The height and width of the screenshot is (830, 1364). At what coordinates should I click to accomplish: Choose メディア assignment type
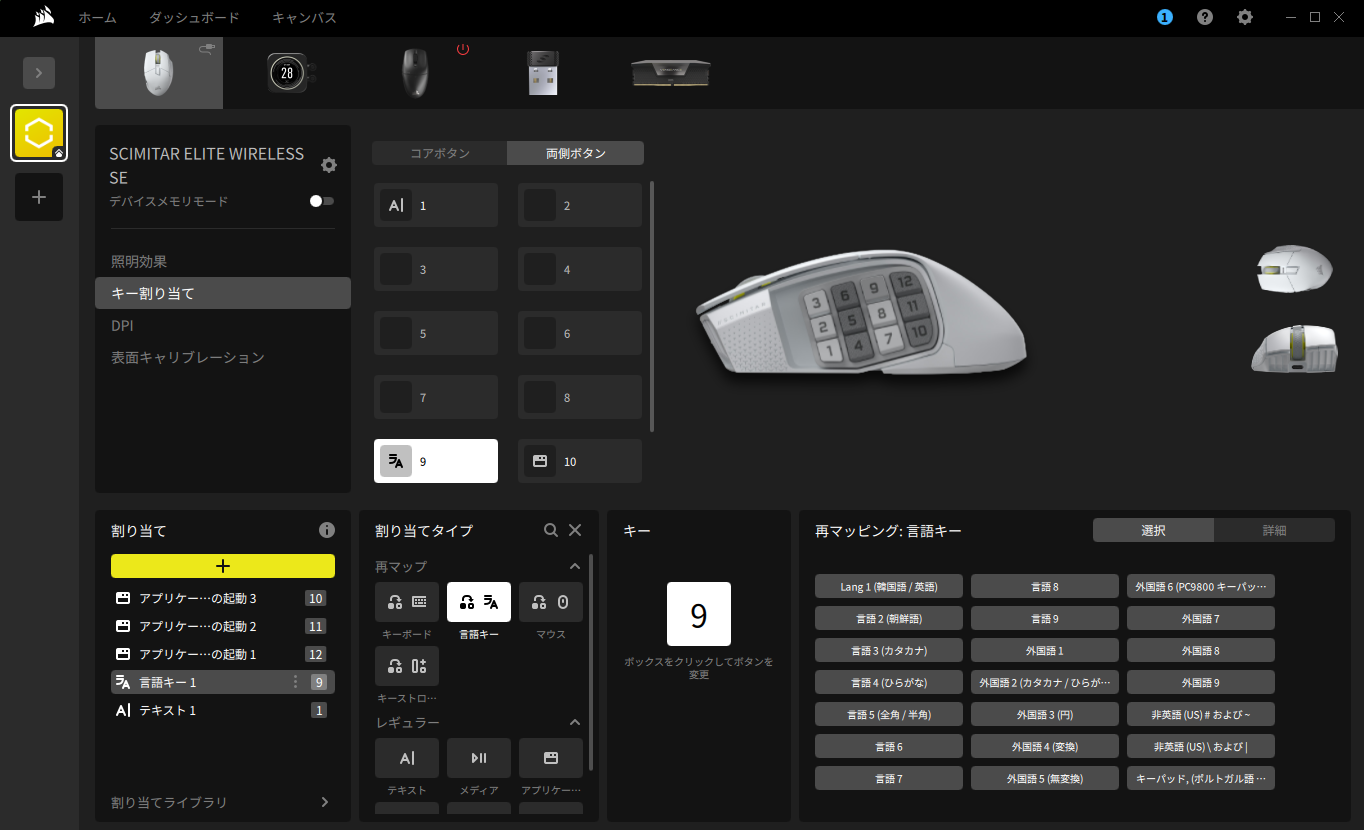coord(479,758)
